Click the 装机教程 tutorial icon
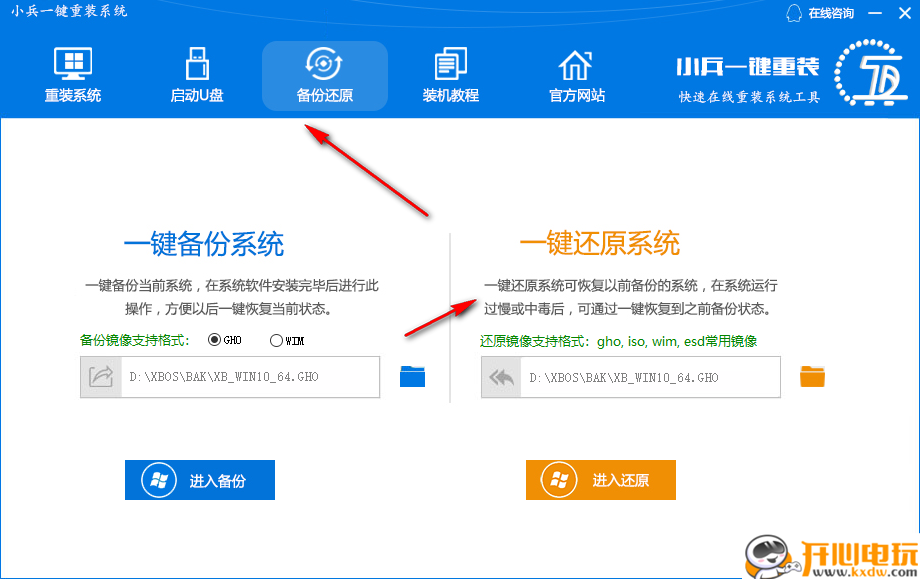 pos(449,75)
